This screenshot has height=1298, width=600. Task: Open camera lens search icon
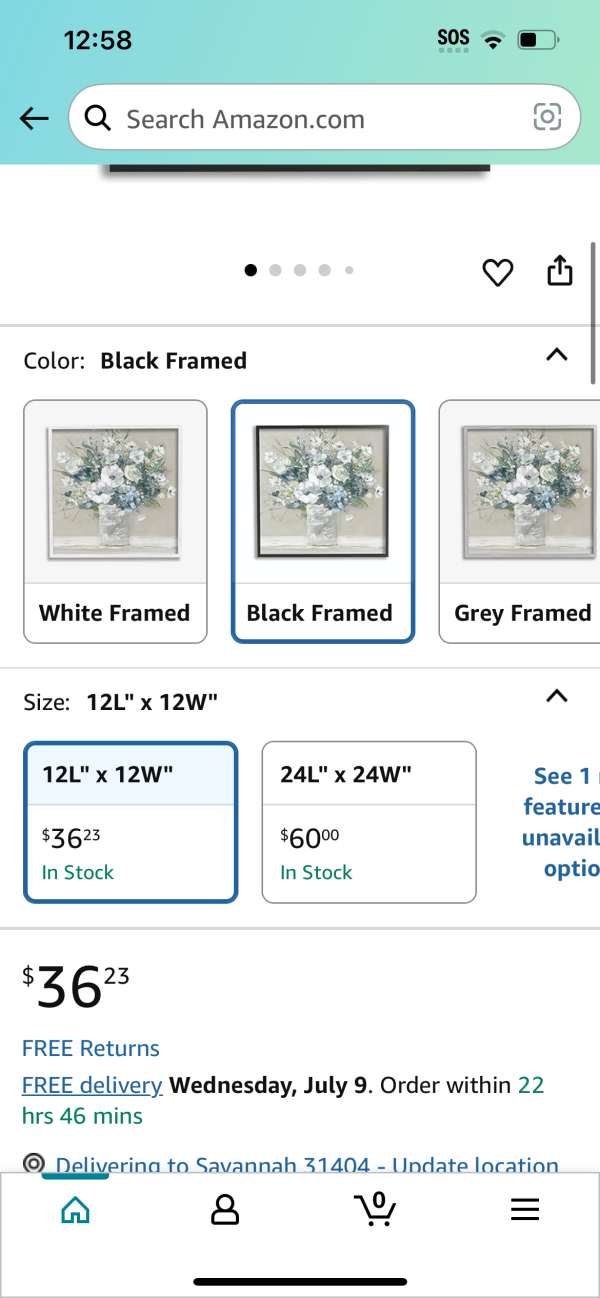[x=547, y=118]
